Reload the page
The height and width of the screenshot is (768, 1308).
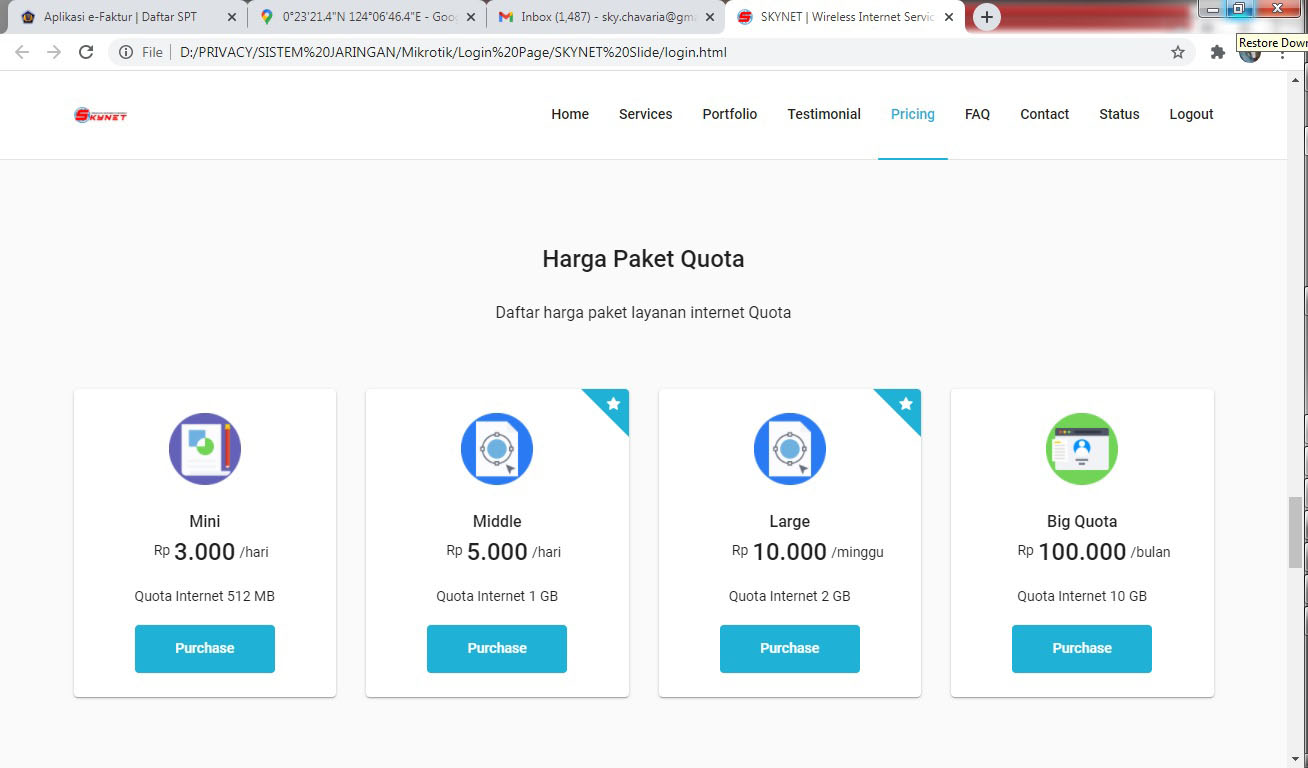pos(86,52)
